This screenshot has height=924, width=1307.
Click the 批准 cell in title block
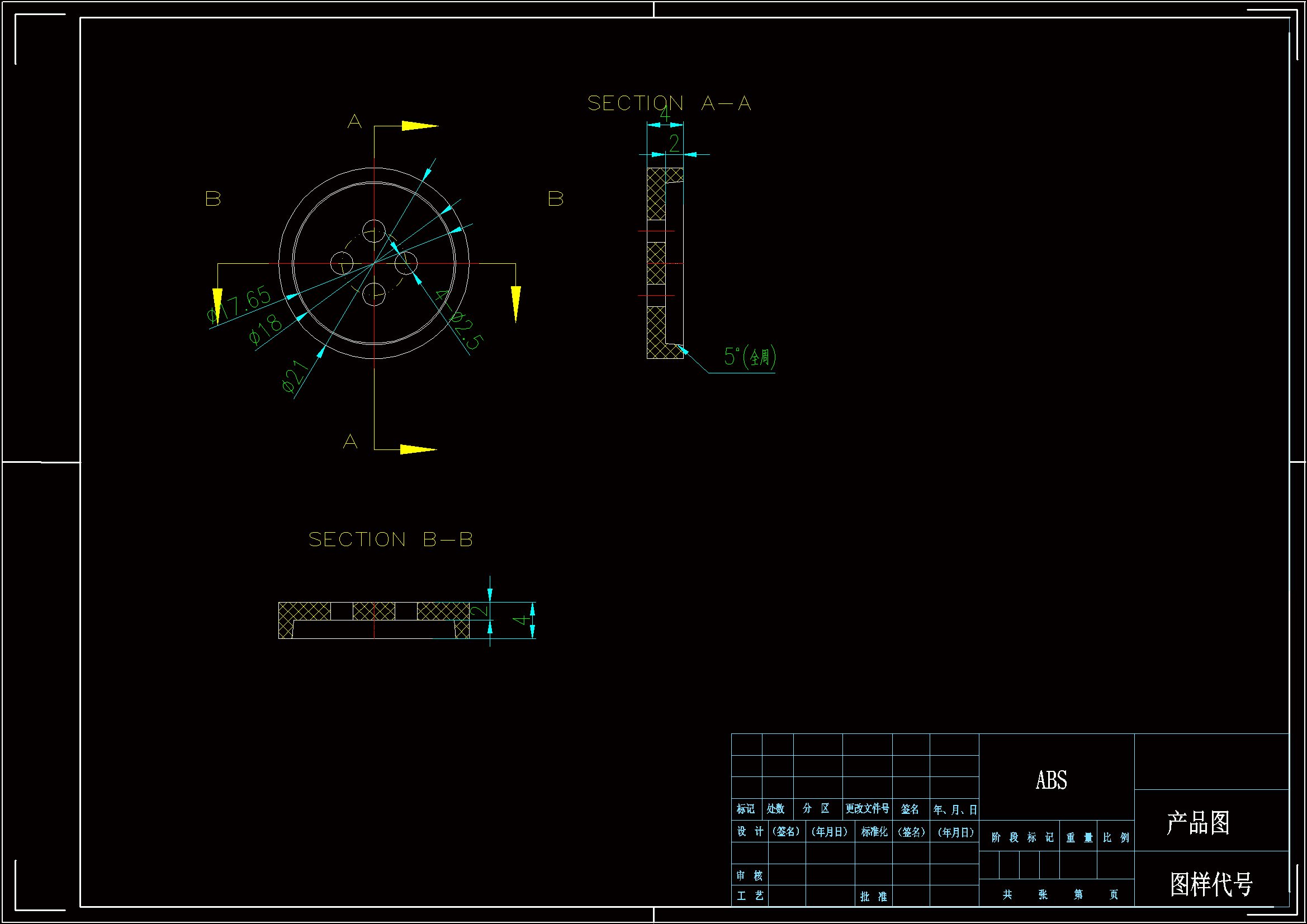[873, 897]
